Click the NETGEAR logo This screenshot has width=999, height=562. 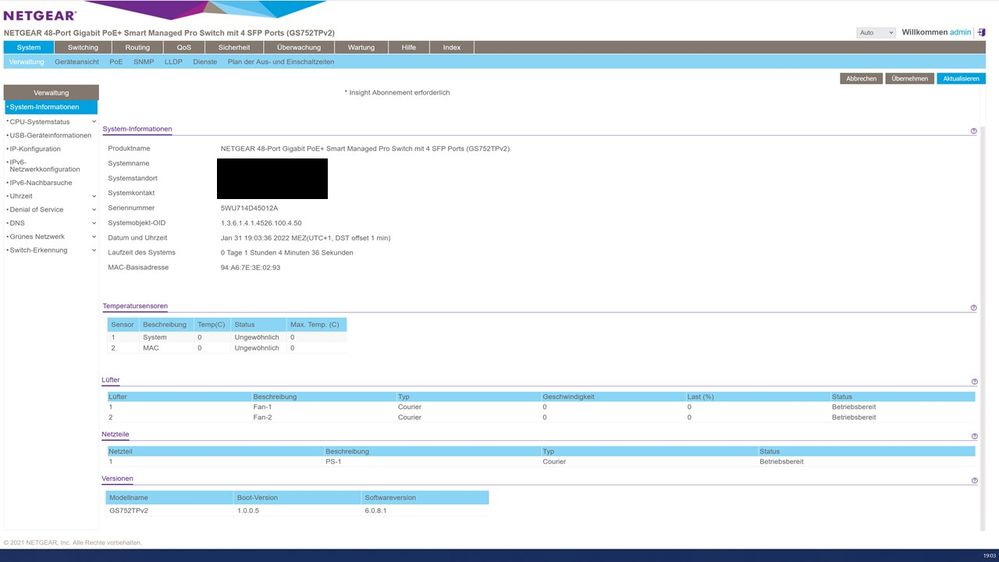[39, 15]
